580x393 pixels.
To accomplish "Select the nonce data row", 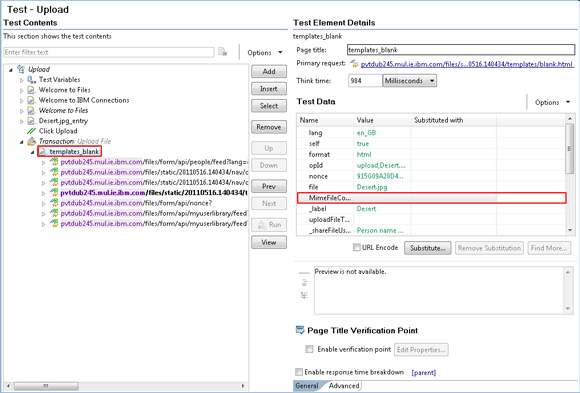I will click(431, 176).
